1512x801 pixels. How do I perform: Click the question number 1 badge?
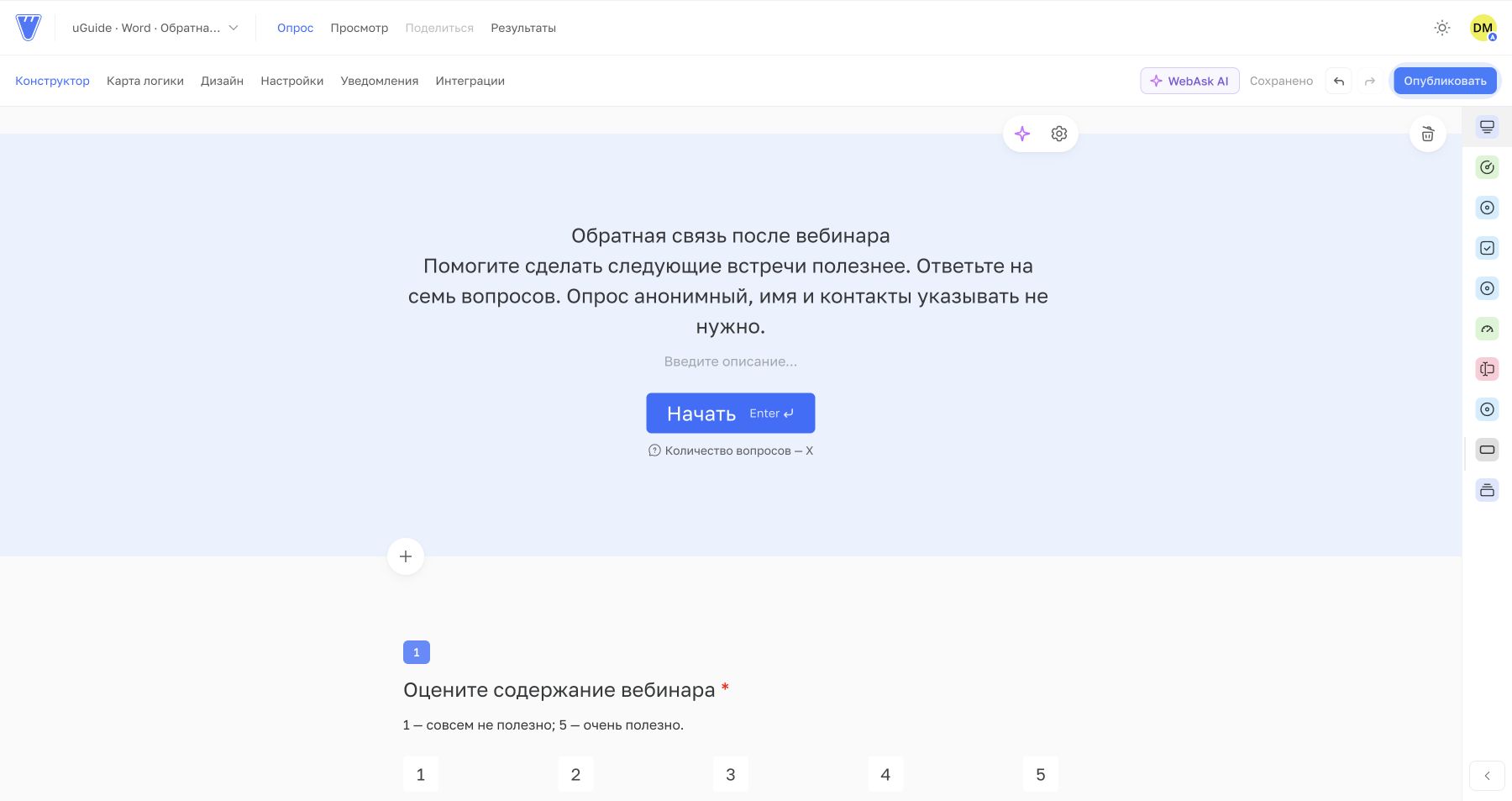click(x=417, y=652)
